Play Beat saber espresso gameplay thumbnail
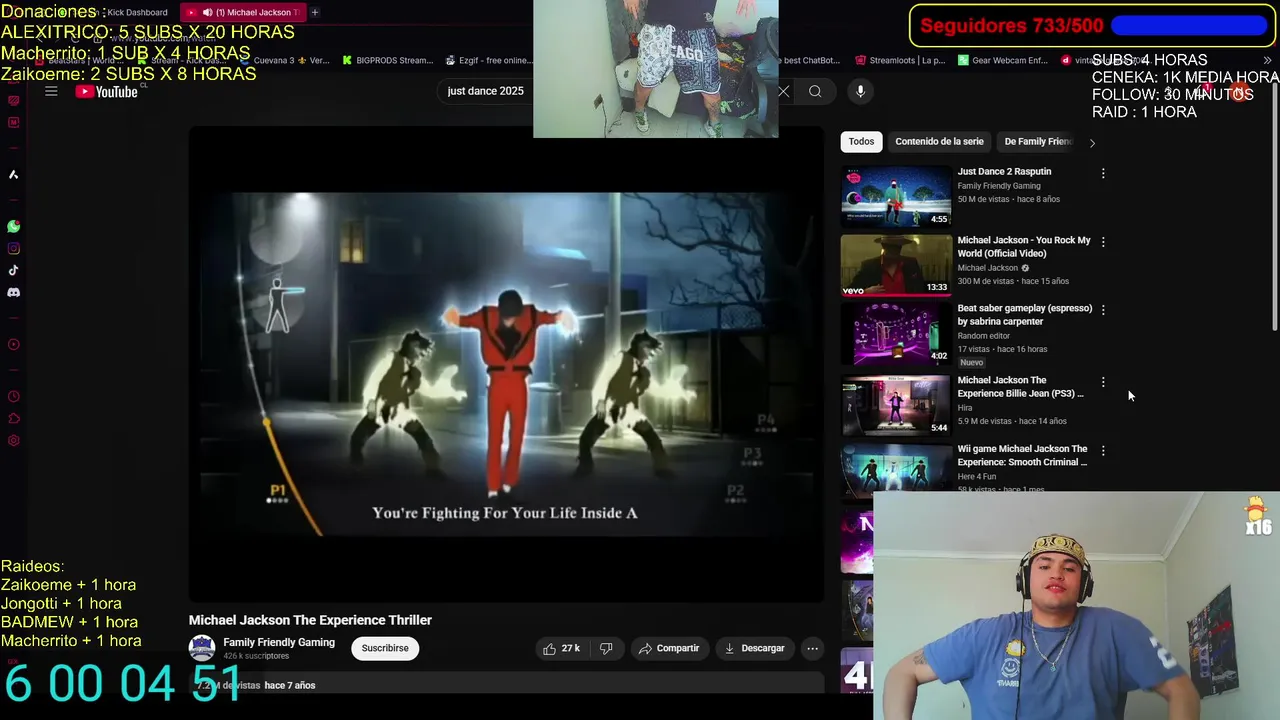The height and width of the screenshot is (720, 1280). [x=896, y=333]
